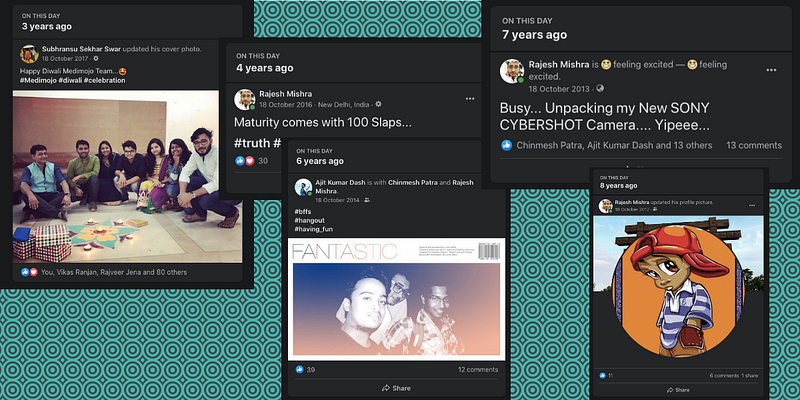The width and height of the screenshot is (800, 400).
Task: Click 'Busy... Unpacking my New SONY CYBERSHOT' text
Action: pos(605,117)
